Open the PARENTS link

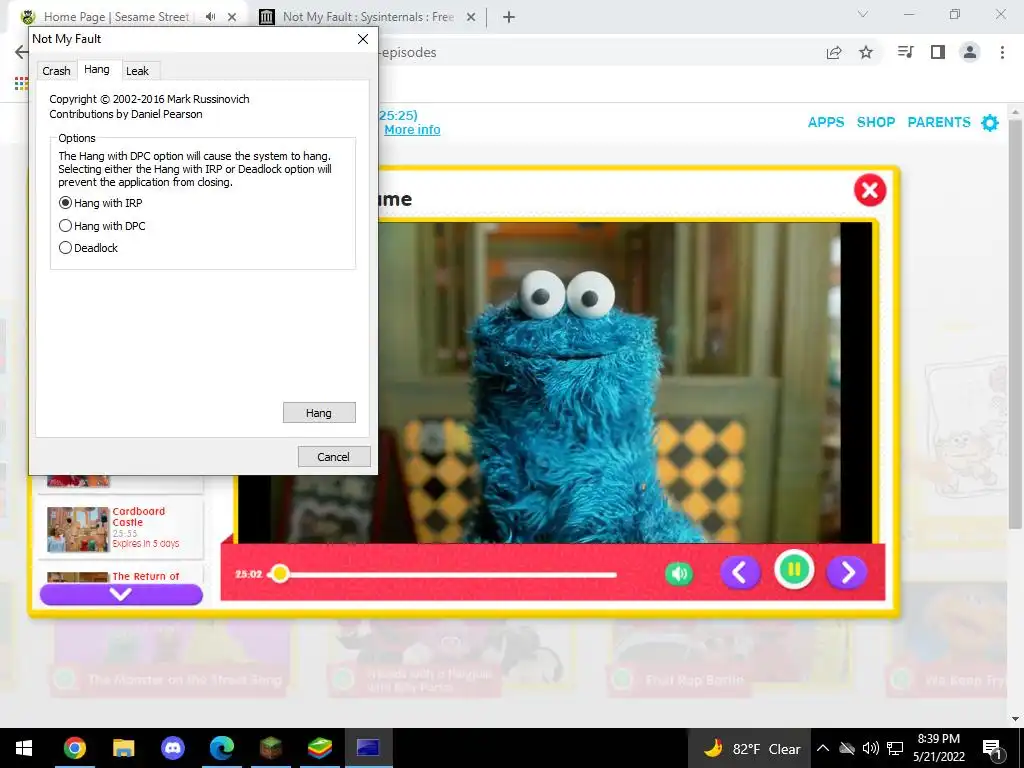(939, 122)
